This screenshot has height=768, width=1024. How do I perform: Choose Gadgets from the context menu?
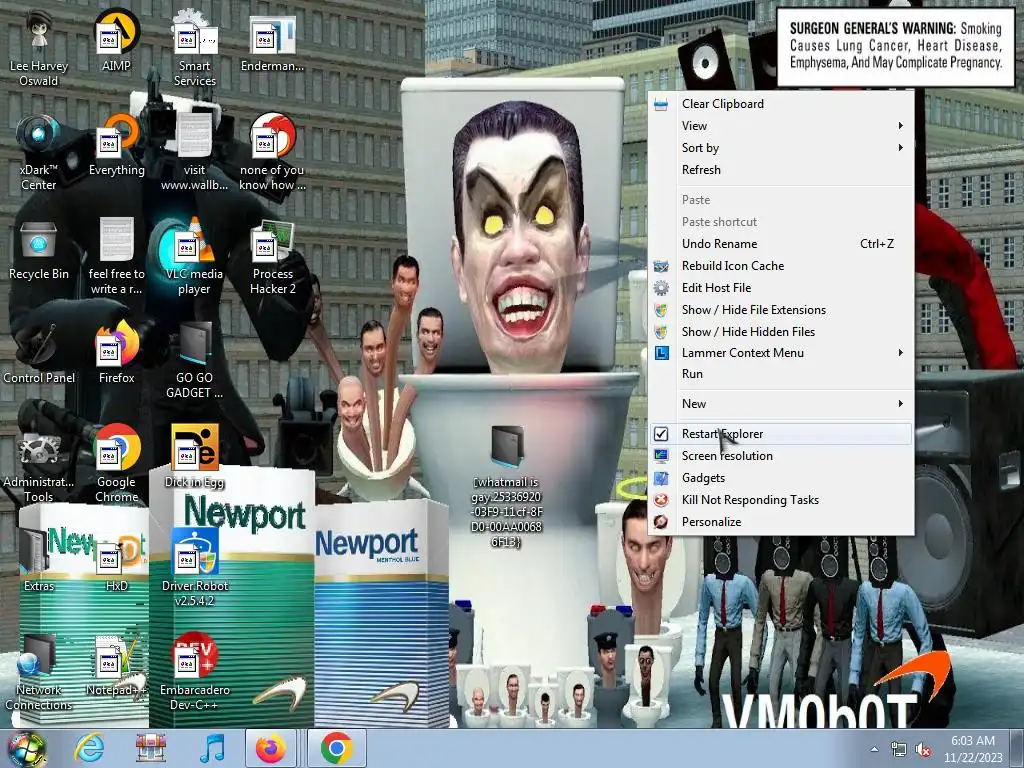[x=780, y=478]
